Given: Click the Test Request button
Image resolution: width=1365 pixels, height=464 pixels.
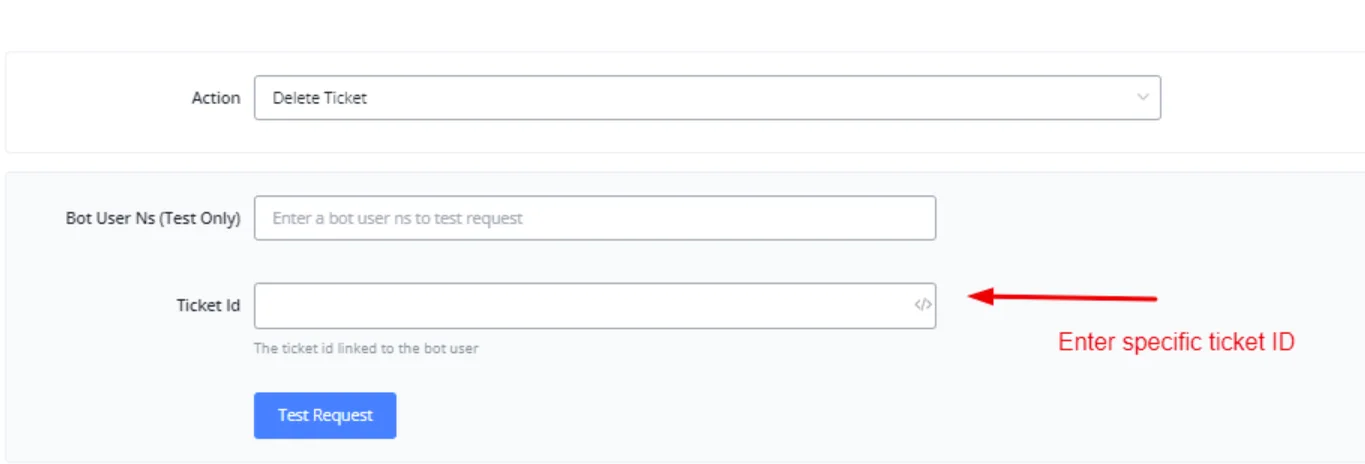Looking at the screenshot, I should [x=325, y=415].
